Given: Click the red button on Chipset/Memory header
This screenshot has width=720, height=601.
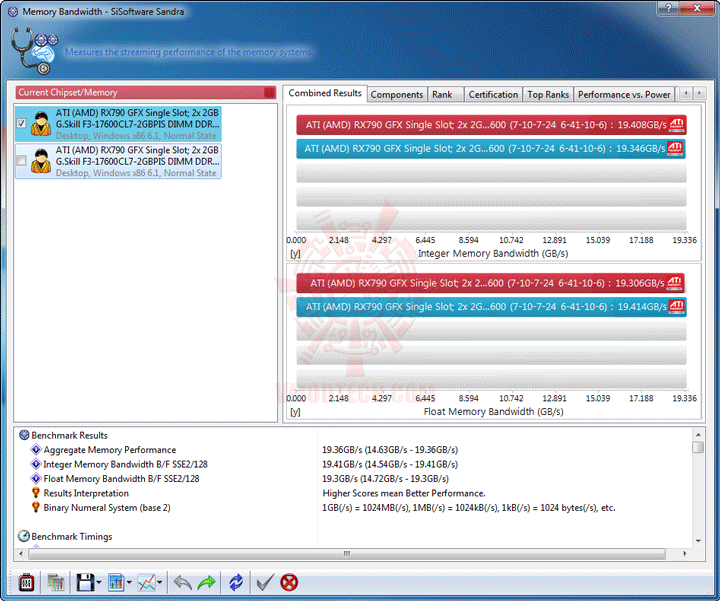Looking at the screenshot, I should click(270, 93).
